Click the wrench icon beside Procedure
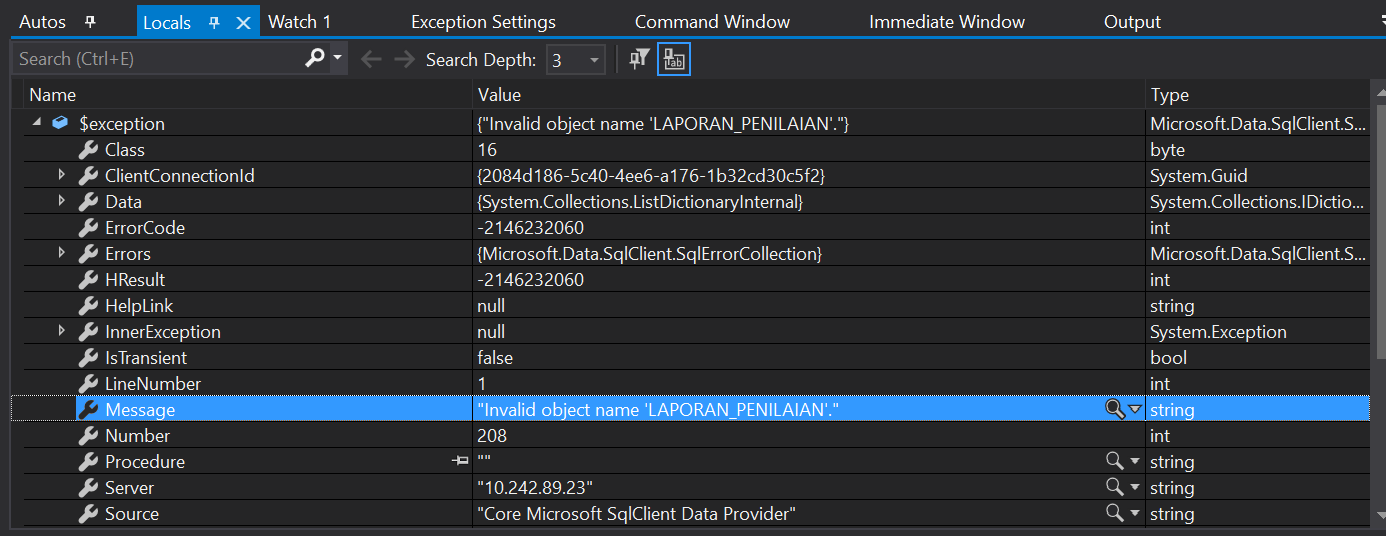Image resolution: width=1386 pixels, height=536 pixels. click(x=88, y=462)
